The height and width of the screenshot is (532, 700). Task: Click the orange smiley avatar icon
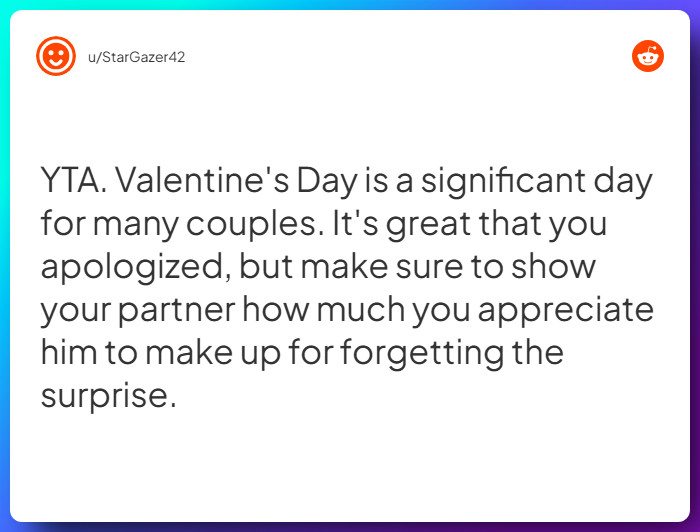(56, 56)
